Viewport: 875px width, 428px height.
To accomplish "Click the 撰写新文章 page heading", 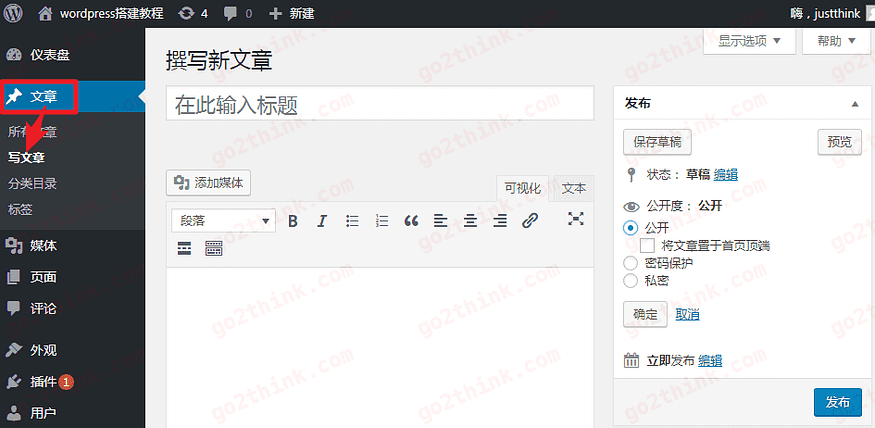I will click(219, 61).
